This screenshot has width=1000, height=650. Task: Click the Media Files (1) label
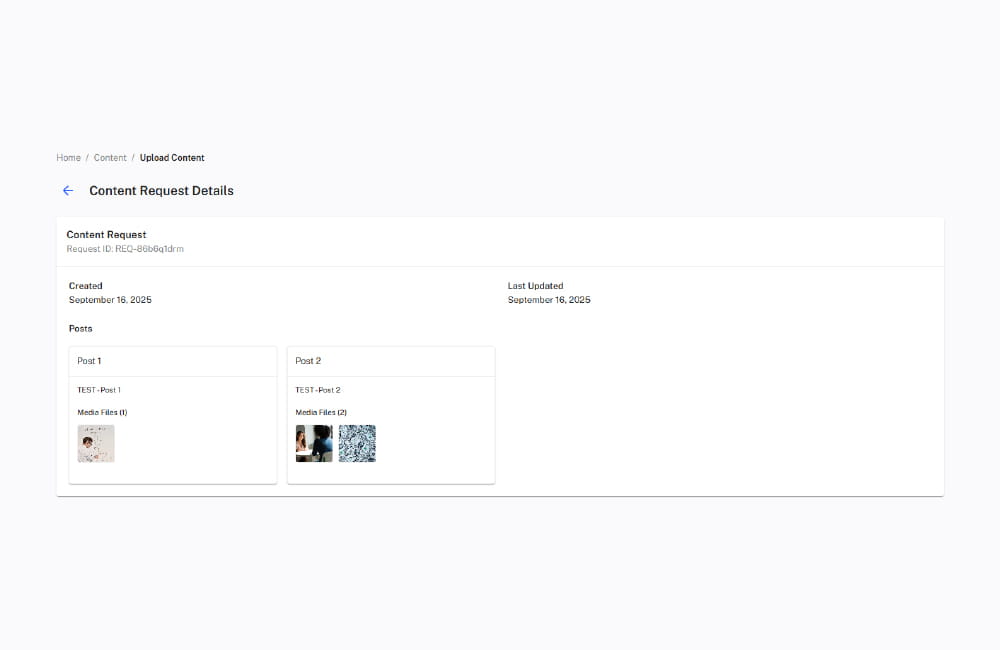(x=102, y=411)
